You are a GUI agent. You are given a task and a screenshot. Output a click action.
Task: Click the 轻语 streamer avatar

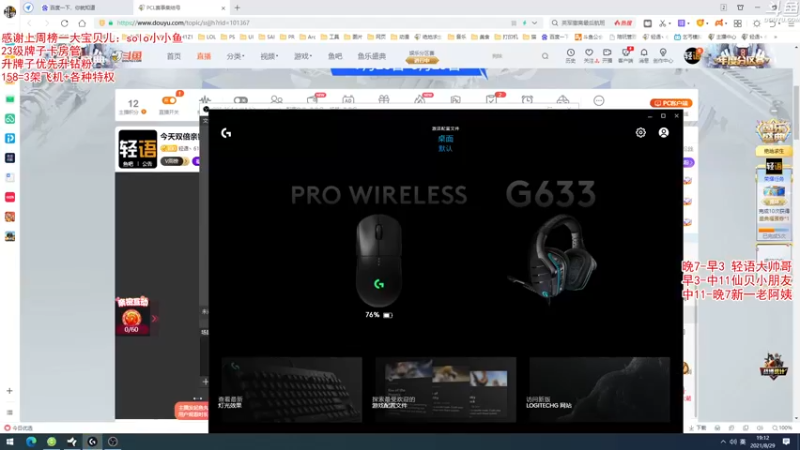[x=138, y=149]
